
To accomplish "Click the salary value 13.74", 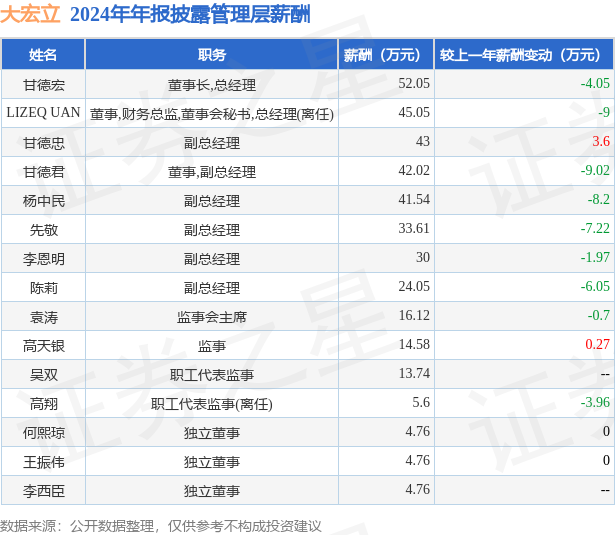I will coord(414,373).
